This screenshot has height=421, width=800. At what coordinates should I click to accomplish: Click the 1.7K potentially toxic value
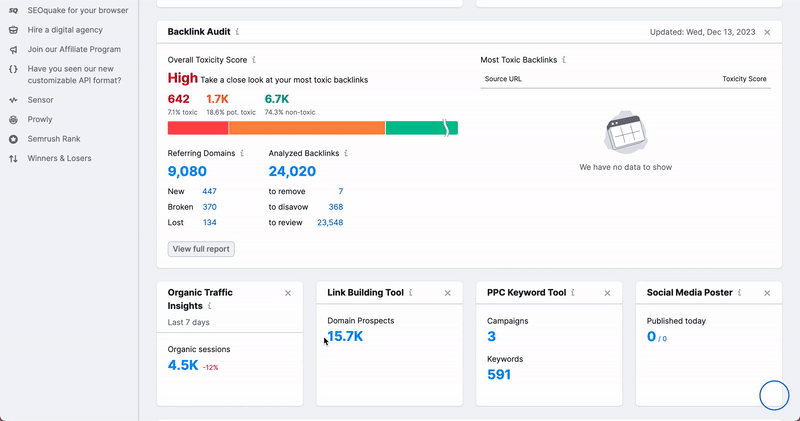pos(217,99)
